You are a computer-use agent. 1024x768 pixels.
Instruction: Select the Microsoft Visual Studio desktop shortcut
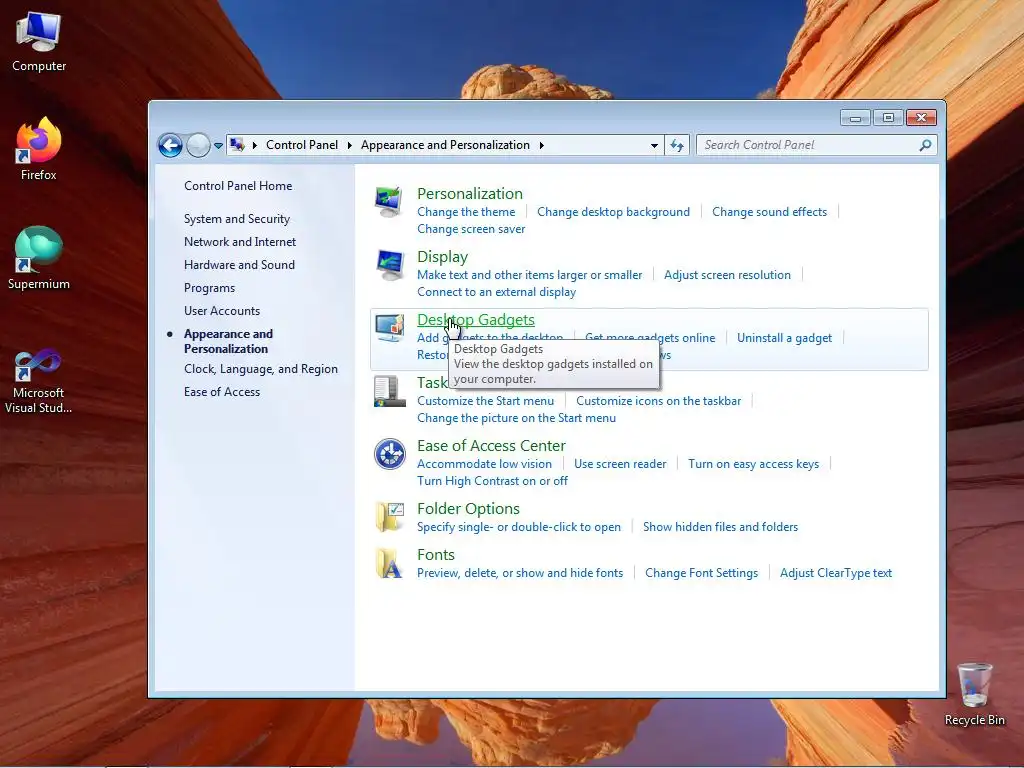(x=39, y=381)
